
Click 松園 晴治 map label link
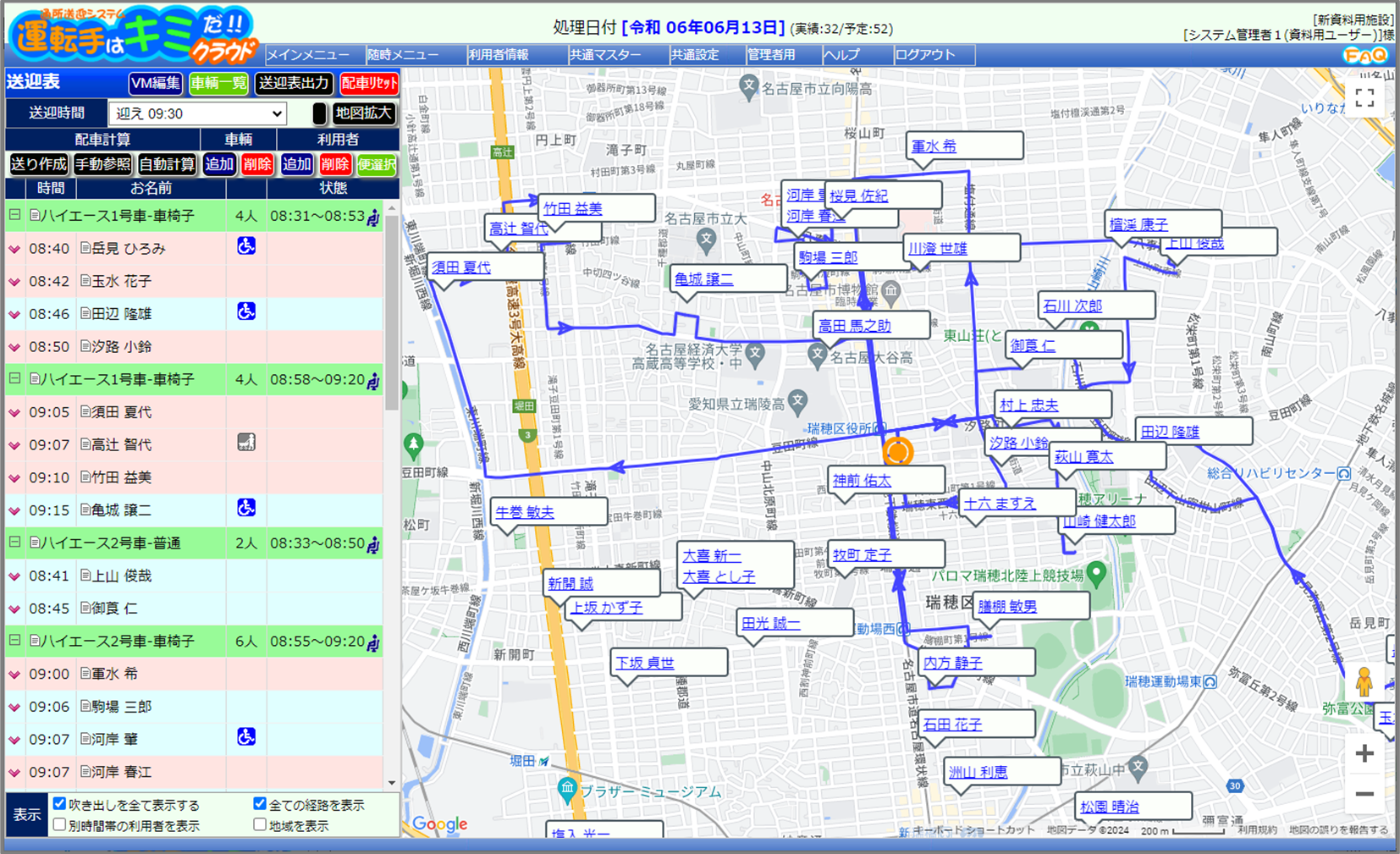(1109, 807)
